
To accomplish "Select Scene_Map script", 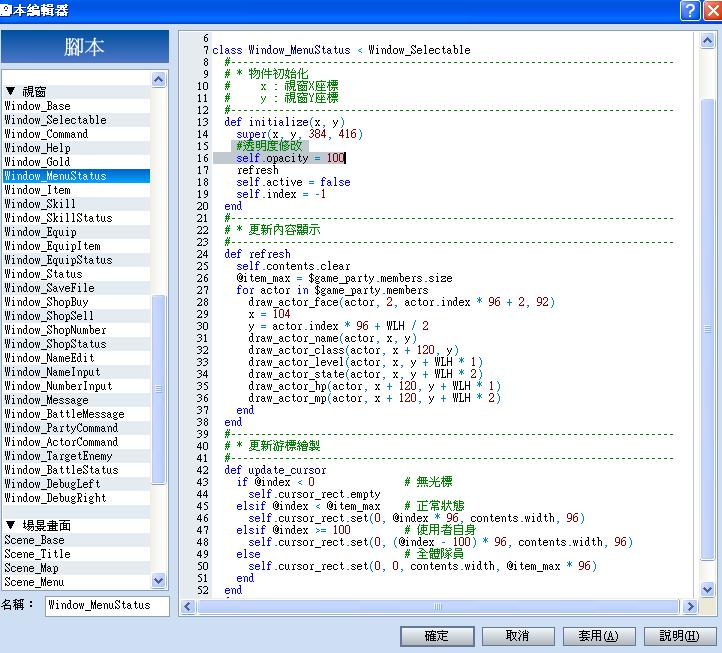I will click(76, 568).
